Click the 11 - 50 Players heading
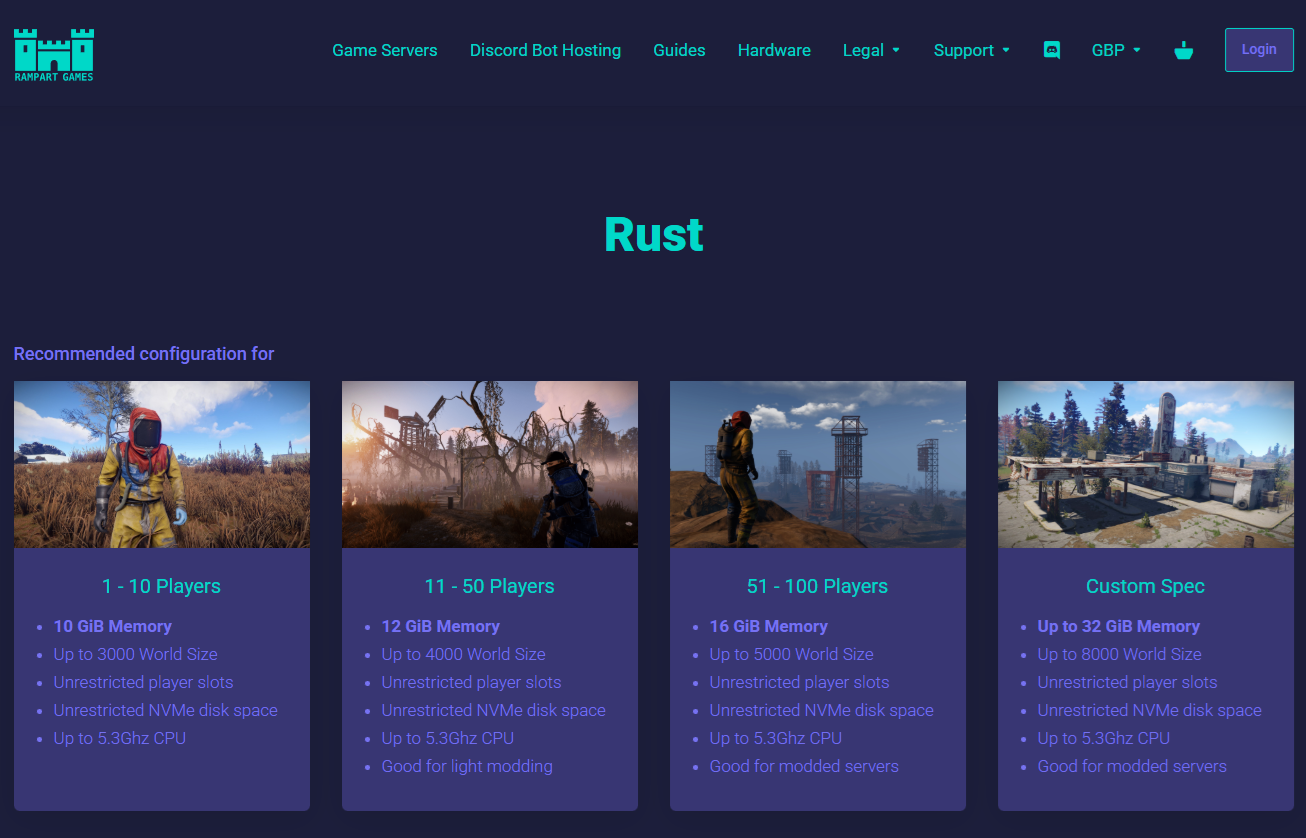 pyautogui.click(x=489, y=586)
